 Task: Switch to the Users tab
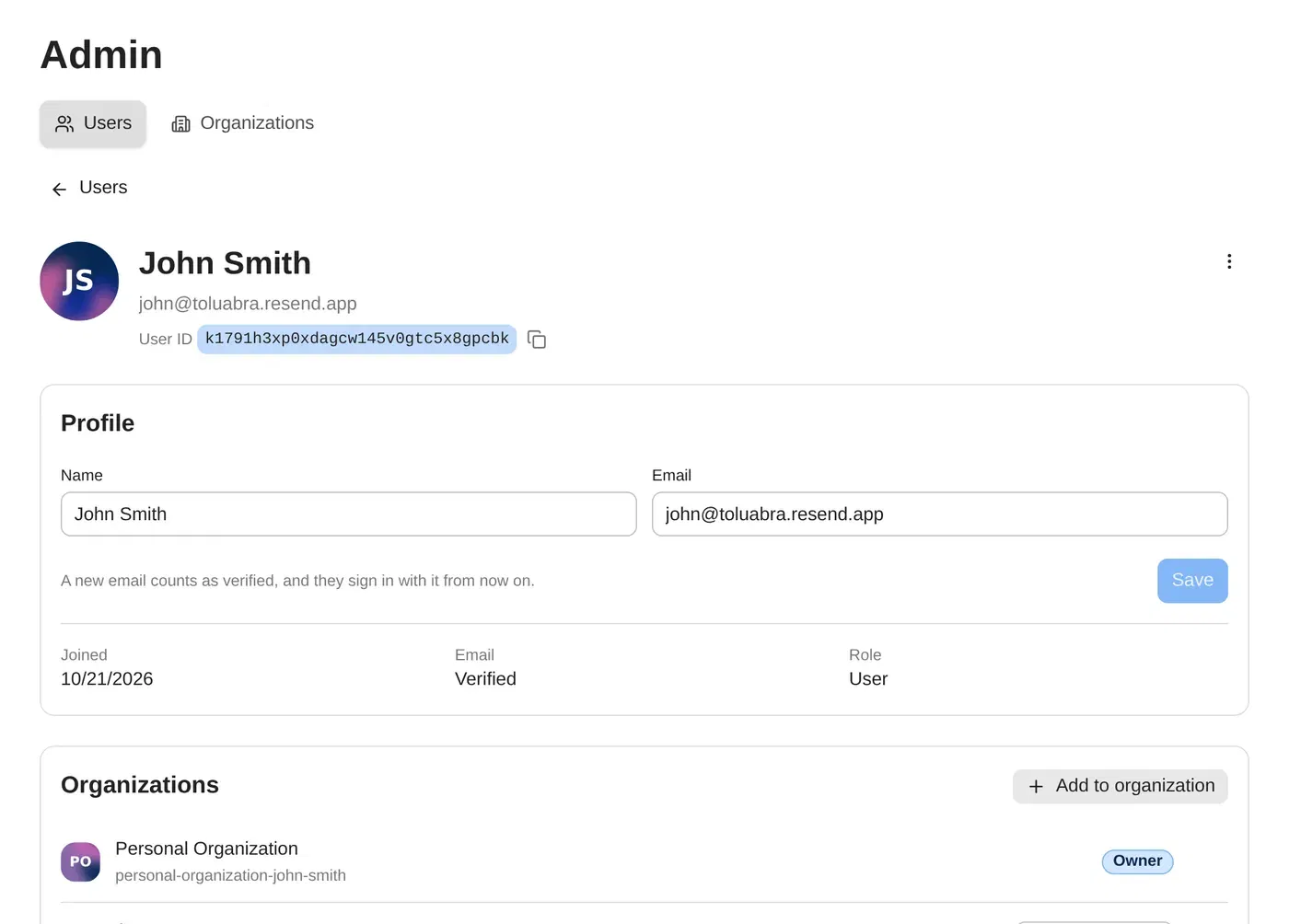(x=93, y=123)
